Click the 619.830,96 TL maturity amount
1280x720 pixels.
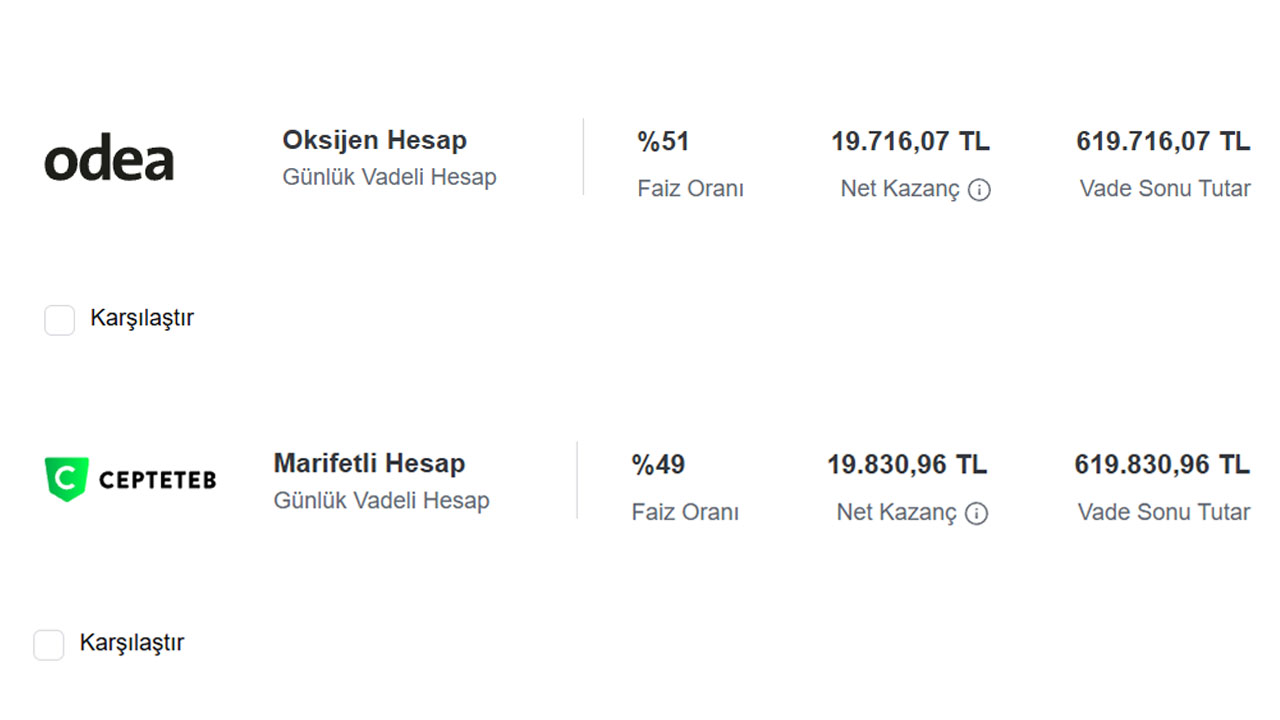click(x=1162, y=465)
